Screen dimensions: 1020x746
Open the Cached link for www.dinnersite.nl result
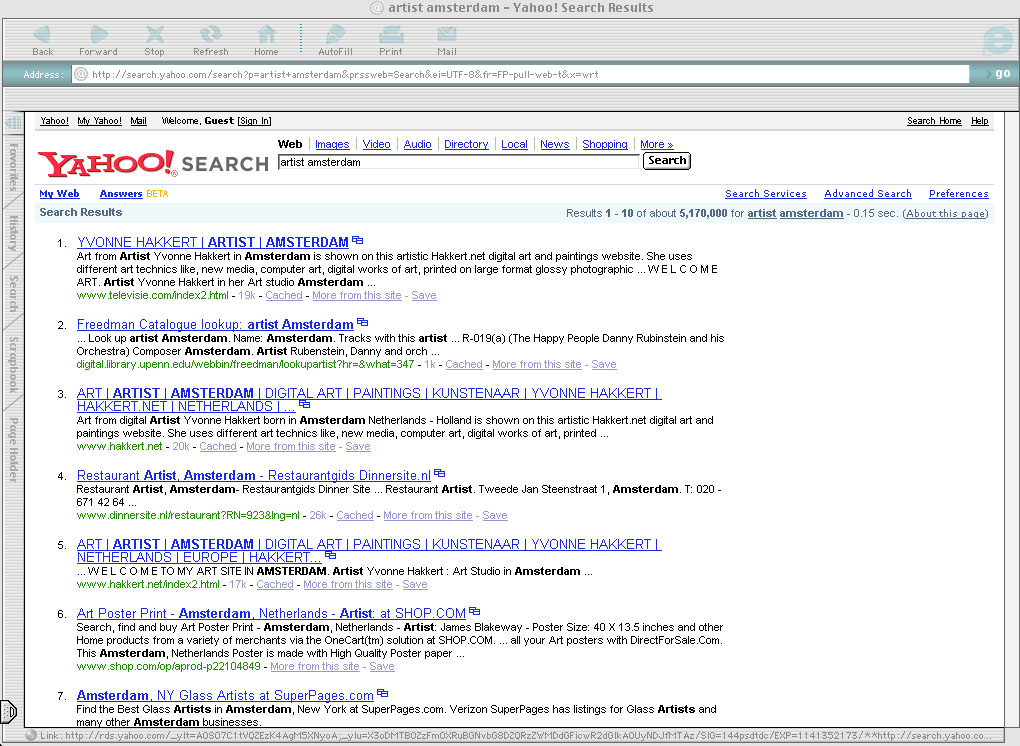click(x=355, y=515)
